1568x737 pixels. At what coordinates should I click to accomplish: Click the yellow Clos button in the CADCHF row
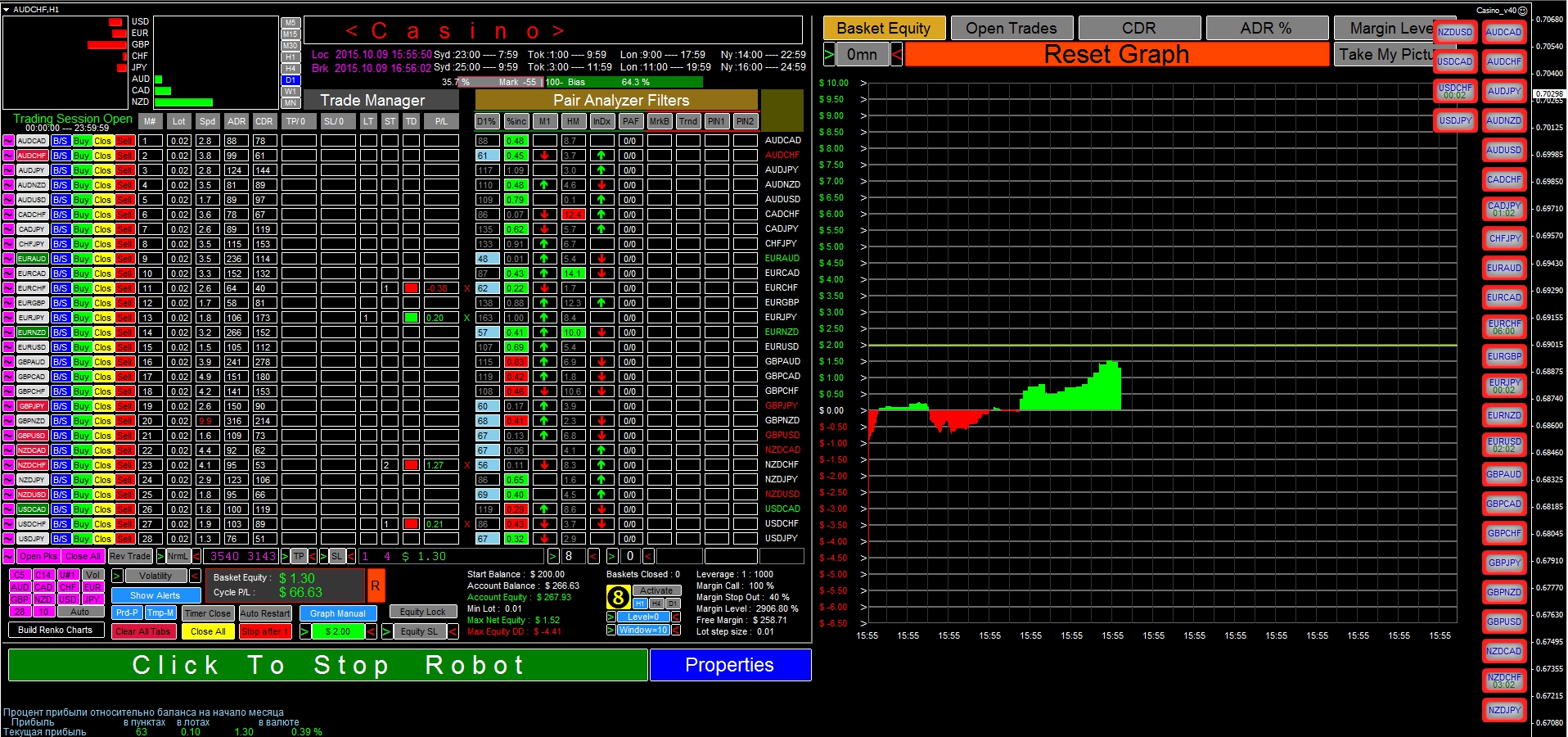102,215
